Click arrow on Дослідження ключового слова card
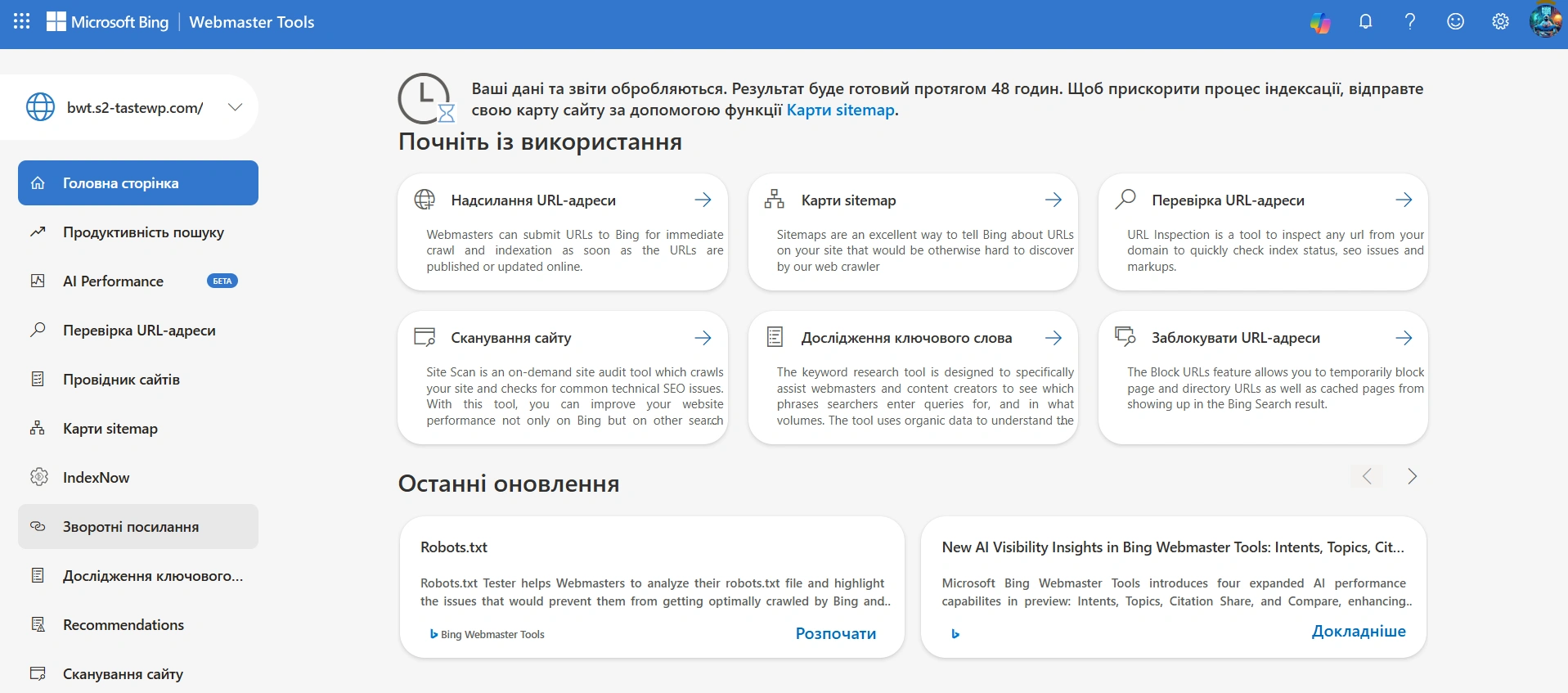1568x693 pixels. pos(1054,337)
